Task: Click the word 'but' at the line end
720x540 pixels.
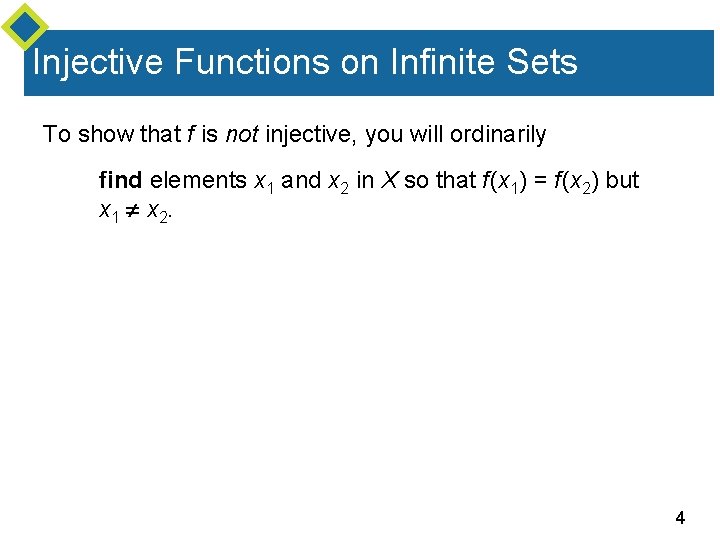Action: coord(622,180)
